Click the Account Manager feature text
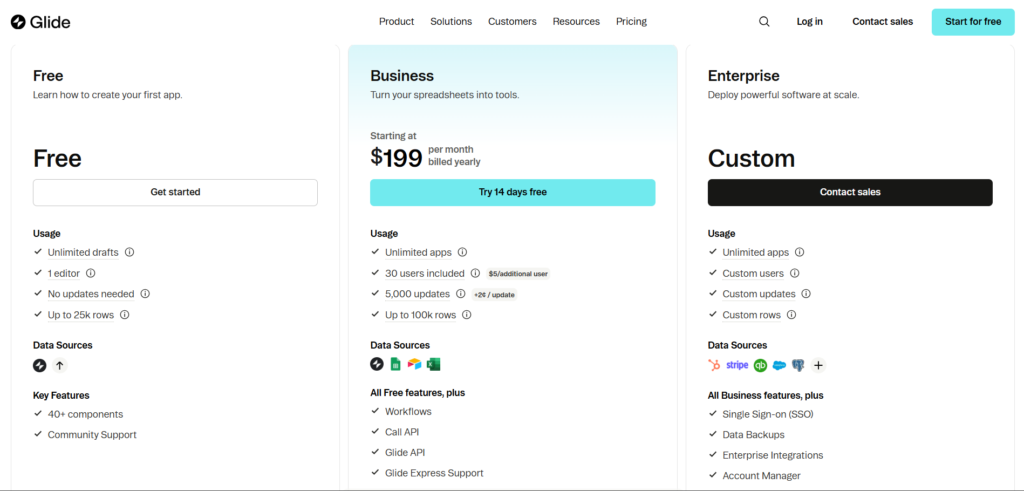Viewport: 1024px width, 491px height. tap(761, 476)
